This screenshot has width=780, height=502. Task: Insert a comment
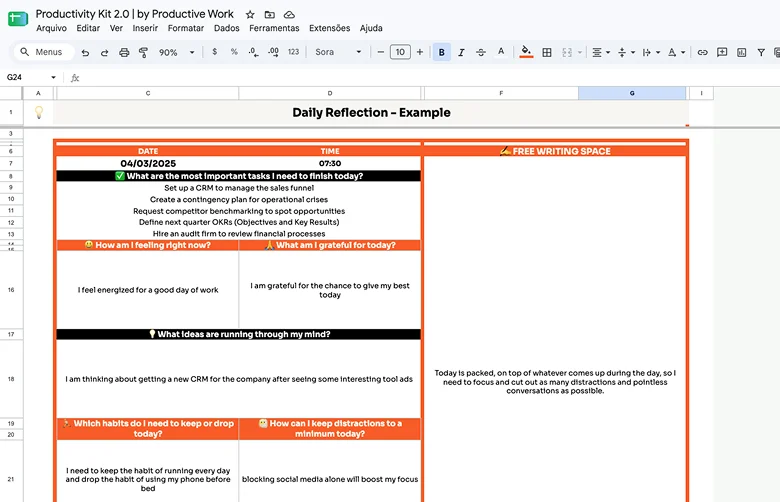(722, 52)
